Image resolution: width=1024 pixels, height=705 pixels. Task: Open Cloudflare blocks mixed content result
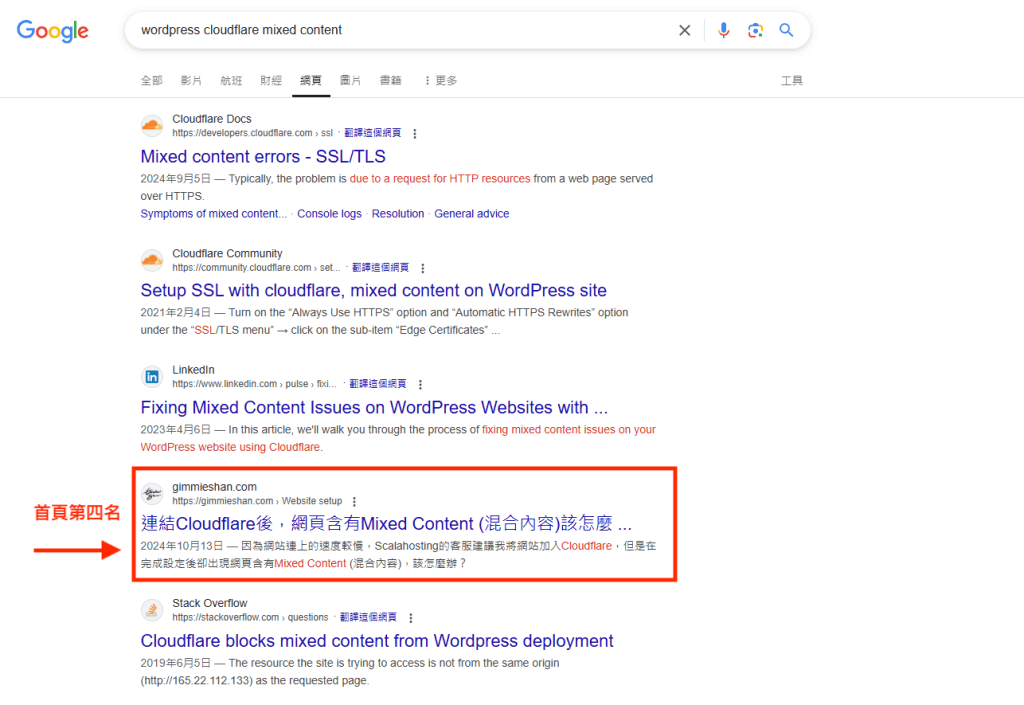(x=377, y=641)
